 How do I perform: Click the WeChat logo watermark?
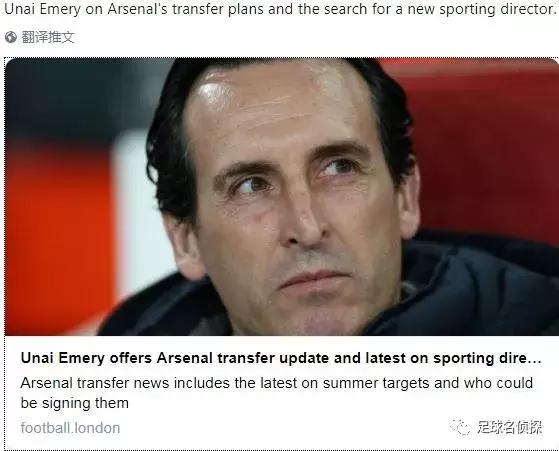coord(460,427)
